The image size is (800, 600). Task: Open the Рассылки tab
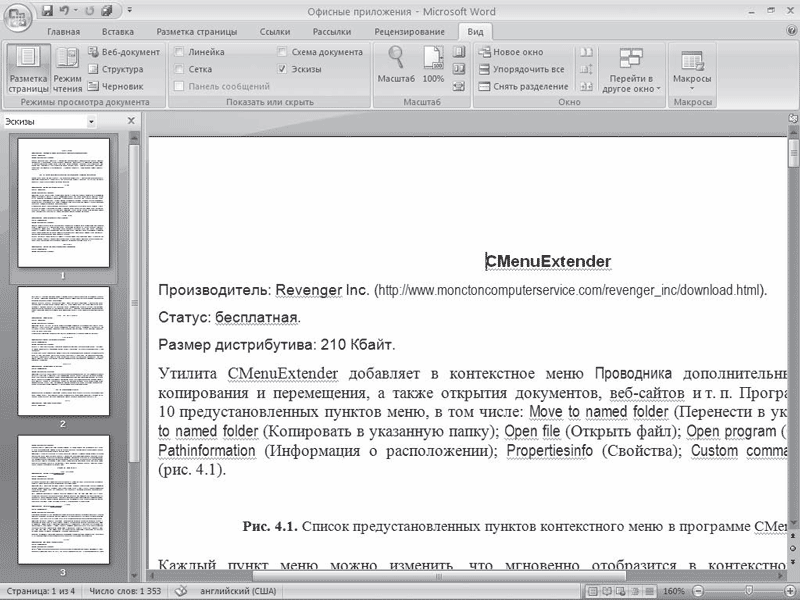[x=332, y=32]
